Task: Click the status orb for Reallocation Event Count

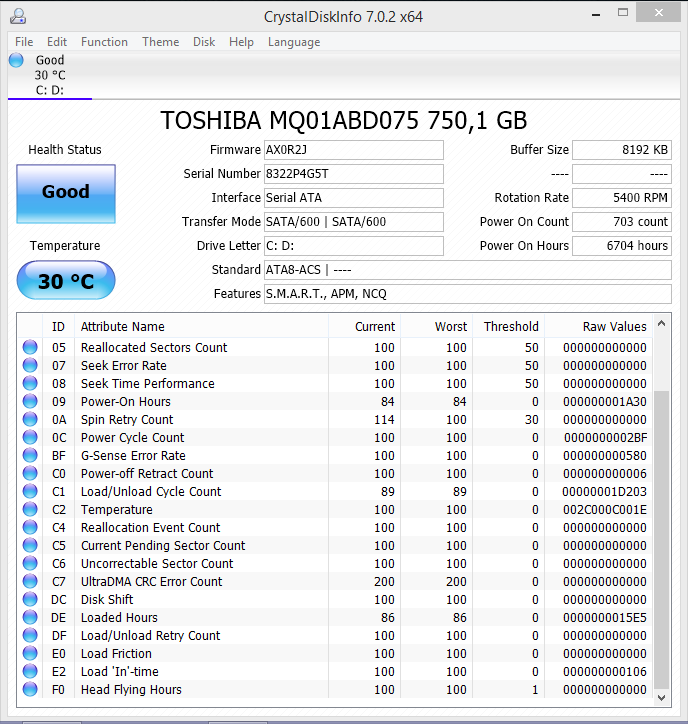Action: (x=30, y=527)
